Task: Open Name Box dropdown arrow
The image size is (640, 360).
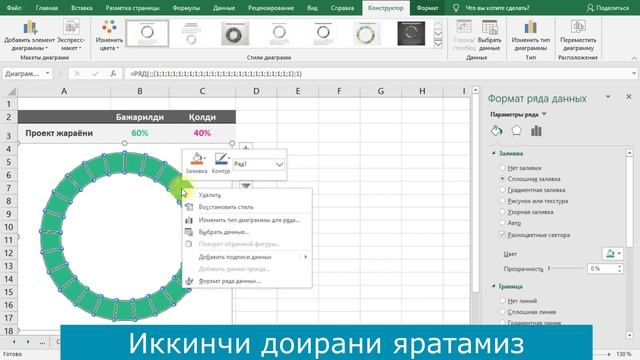Action: click(x=48, y=73)
